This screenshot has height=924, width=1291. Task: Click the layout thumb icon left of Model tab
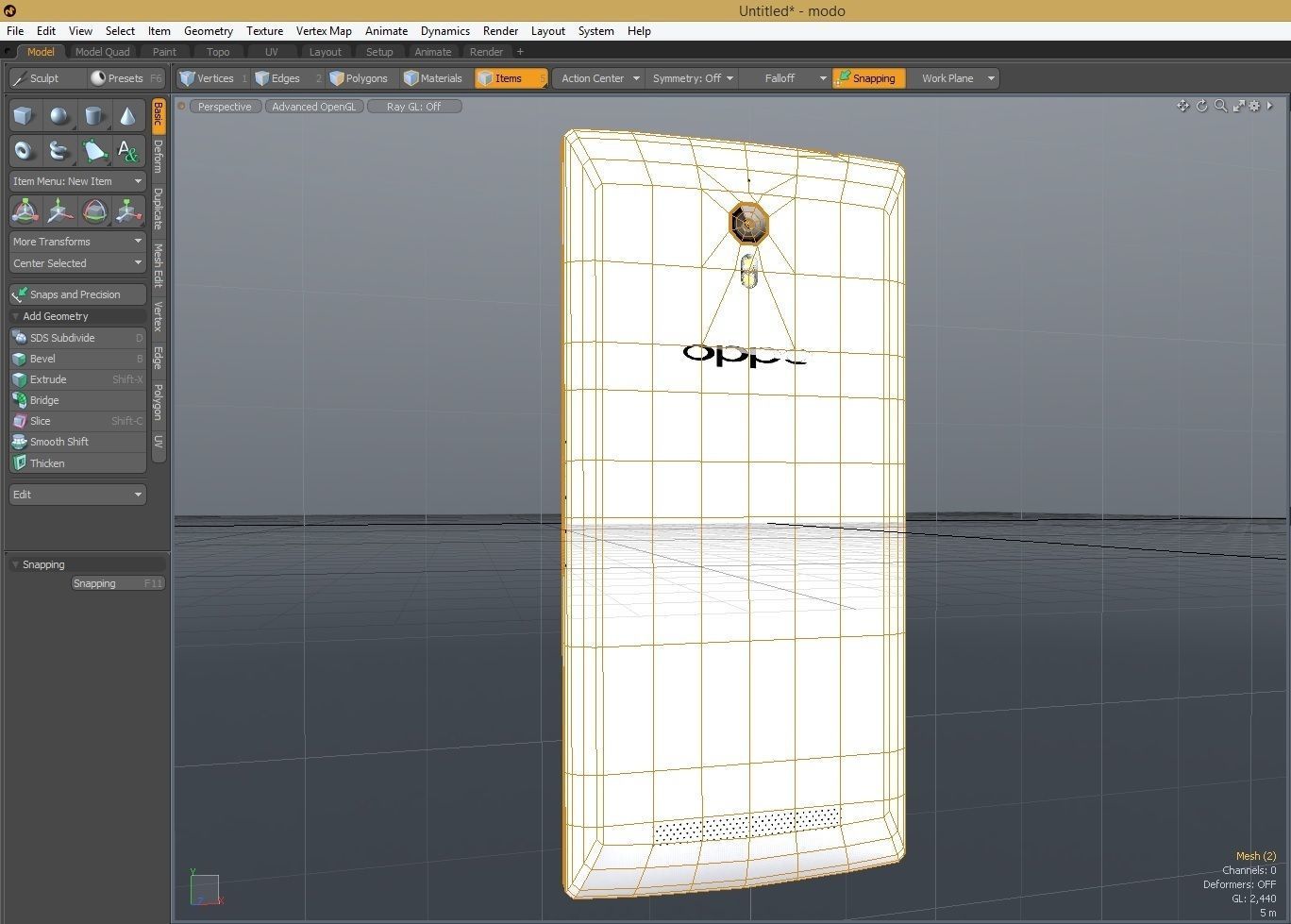coord(9,52)
